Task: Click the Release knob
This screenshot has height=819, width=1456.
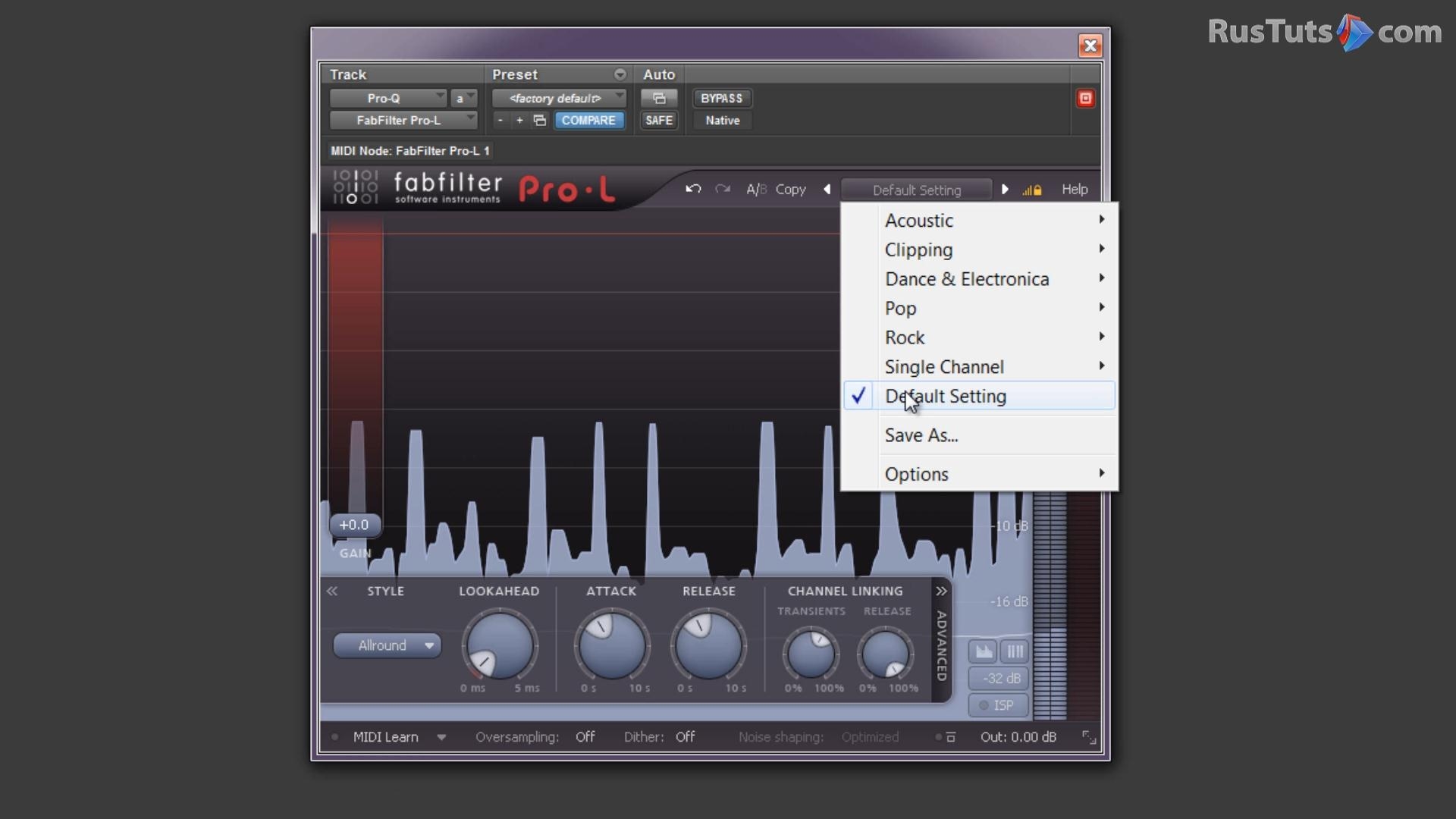Action: tap(708, 645)
